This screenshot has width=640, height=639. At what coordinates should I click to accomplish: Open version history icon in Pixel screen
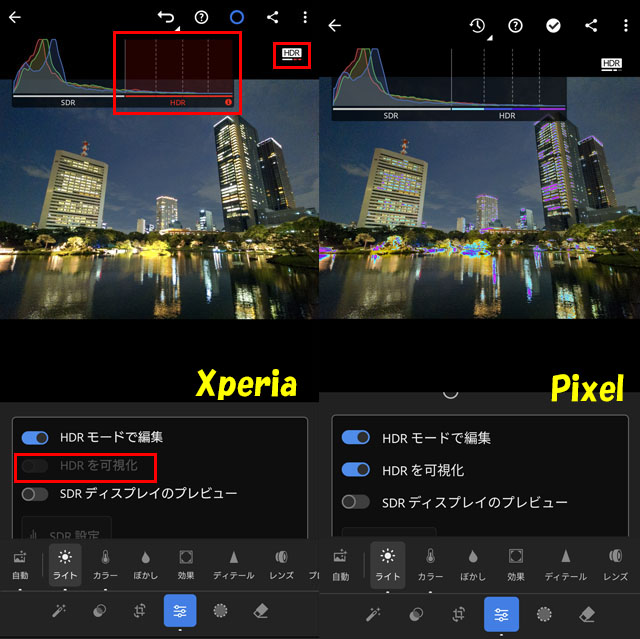(477, 26)
